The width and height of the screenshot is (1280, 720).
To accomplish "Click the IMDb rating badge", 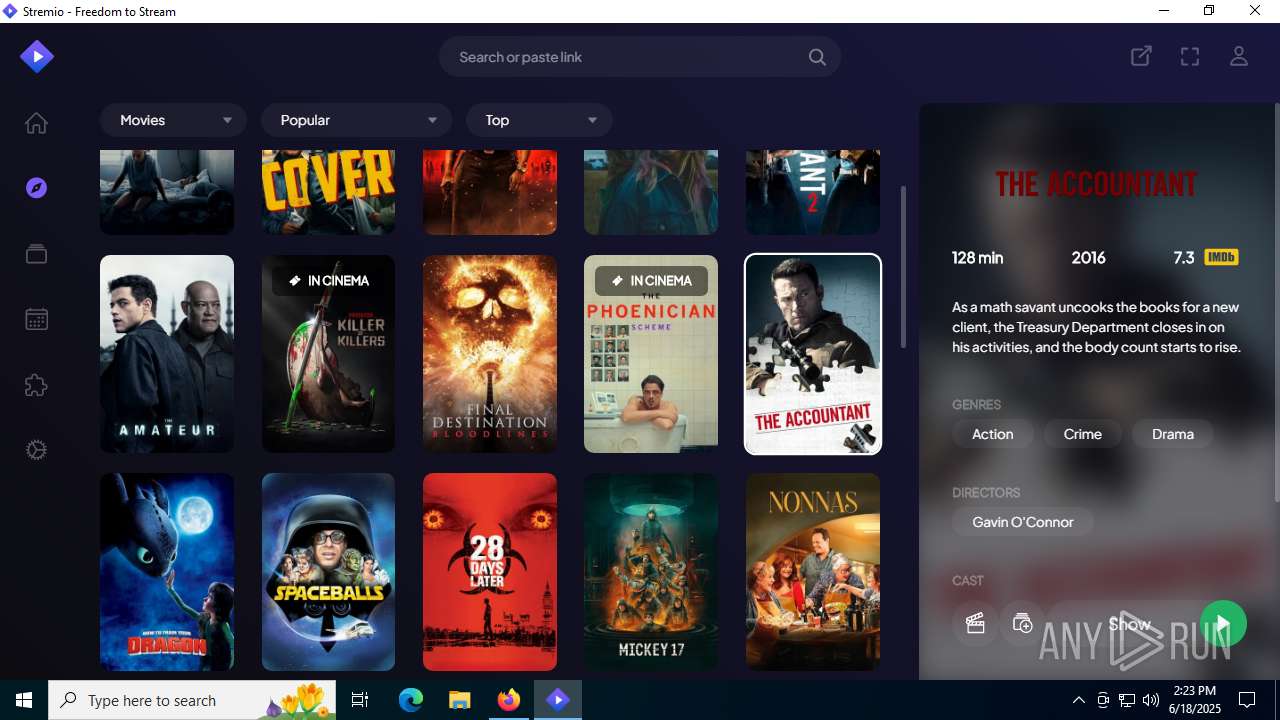I will click(x=1221, y=257).
